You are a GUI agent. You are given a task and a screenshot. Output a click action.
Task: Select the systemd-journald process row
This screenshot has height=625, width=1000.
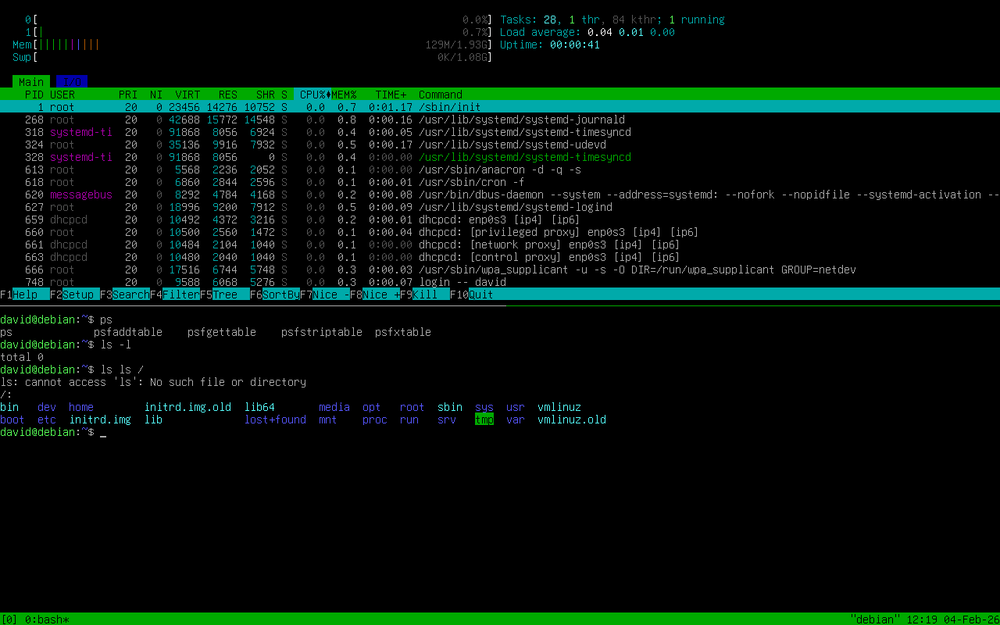(500, 119)
